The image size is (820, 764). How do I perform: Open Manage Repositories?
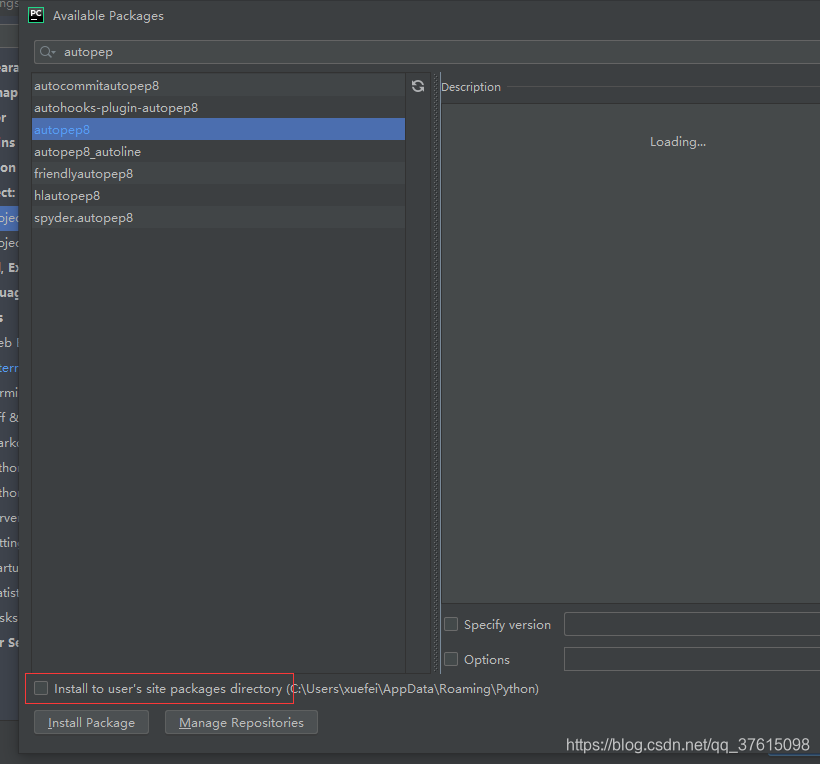pyautogui.click(x=241, y=722)
